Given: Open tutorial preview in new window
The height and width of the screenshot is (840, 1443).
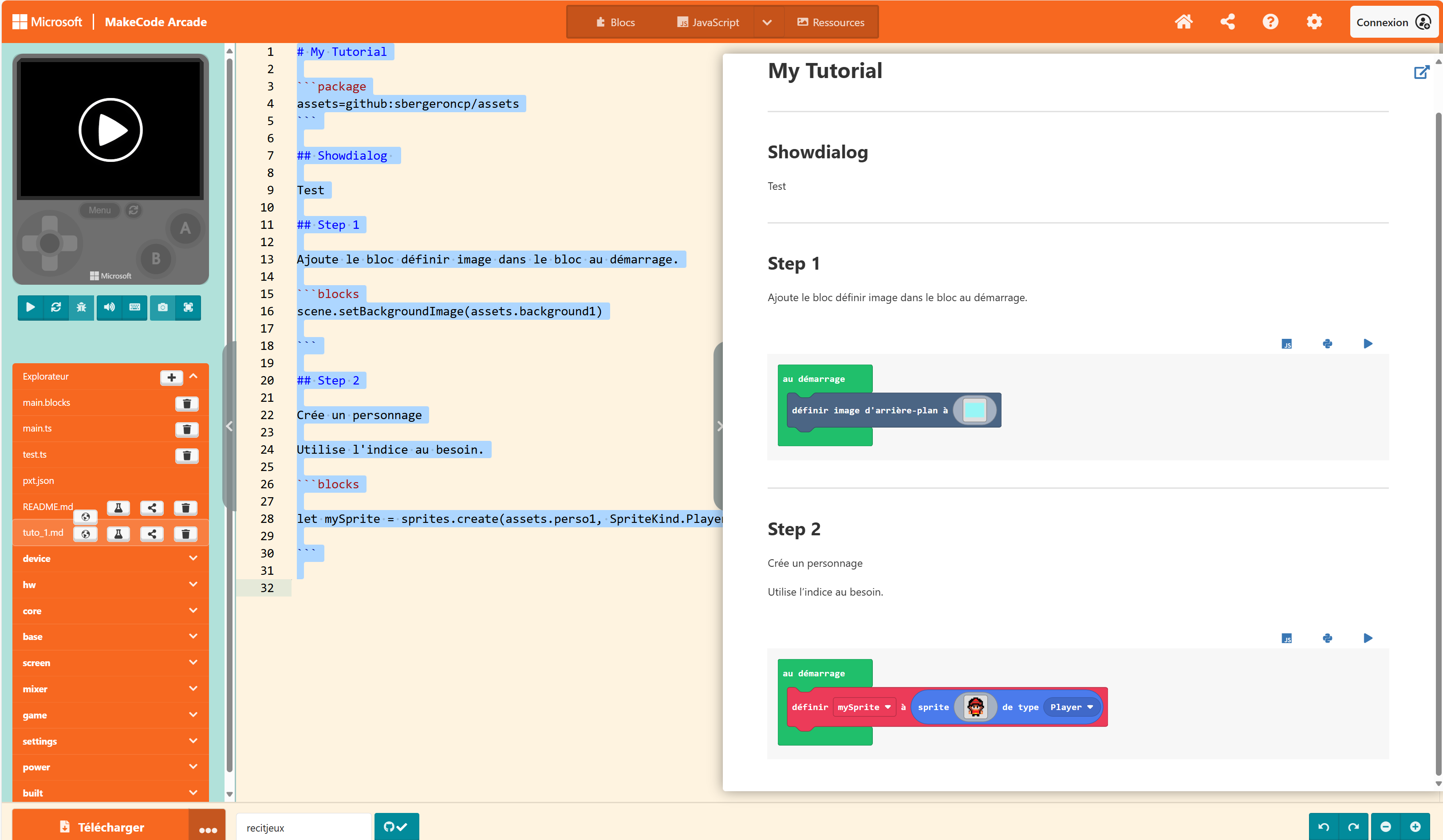Looking at the screenshot, I should pos(1421,73).
